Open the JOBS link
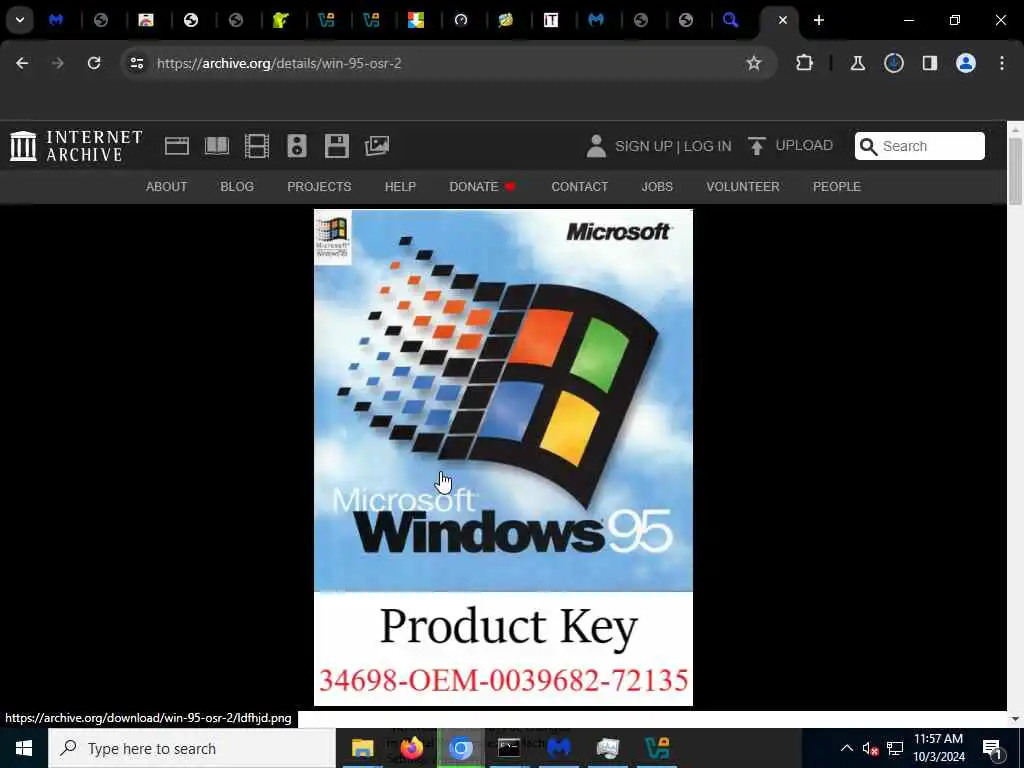This screenshot has height=768, width=1024. pyautogui.click(x=657, y=187)
